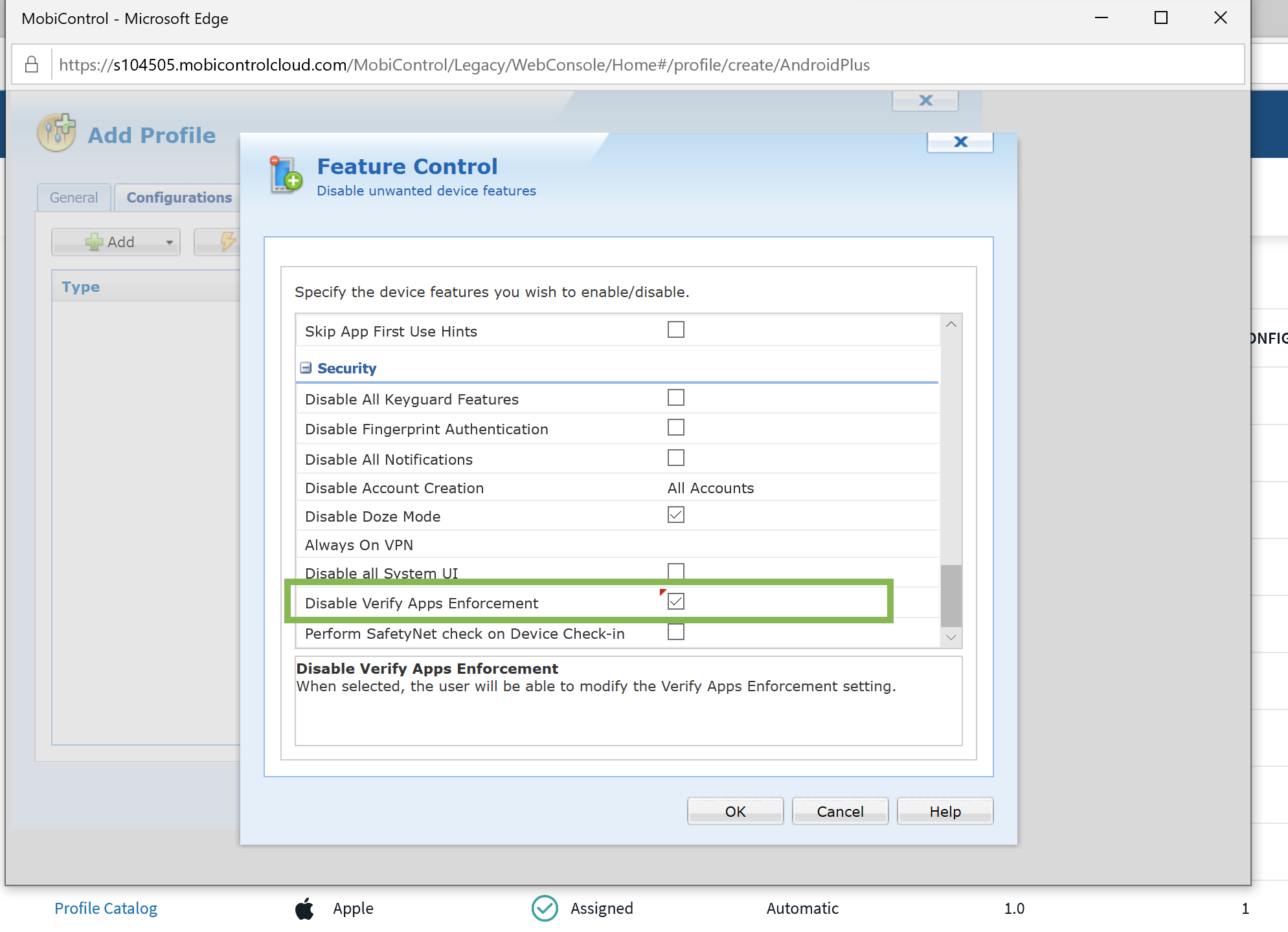Close the Add Profile dialog
The width and height of the screenshot is (1288, 932).
(925, 100)
